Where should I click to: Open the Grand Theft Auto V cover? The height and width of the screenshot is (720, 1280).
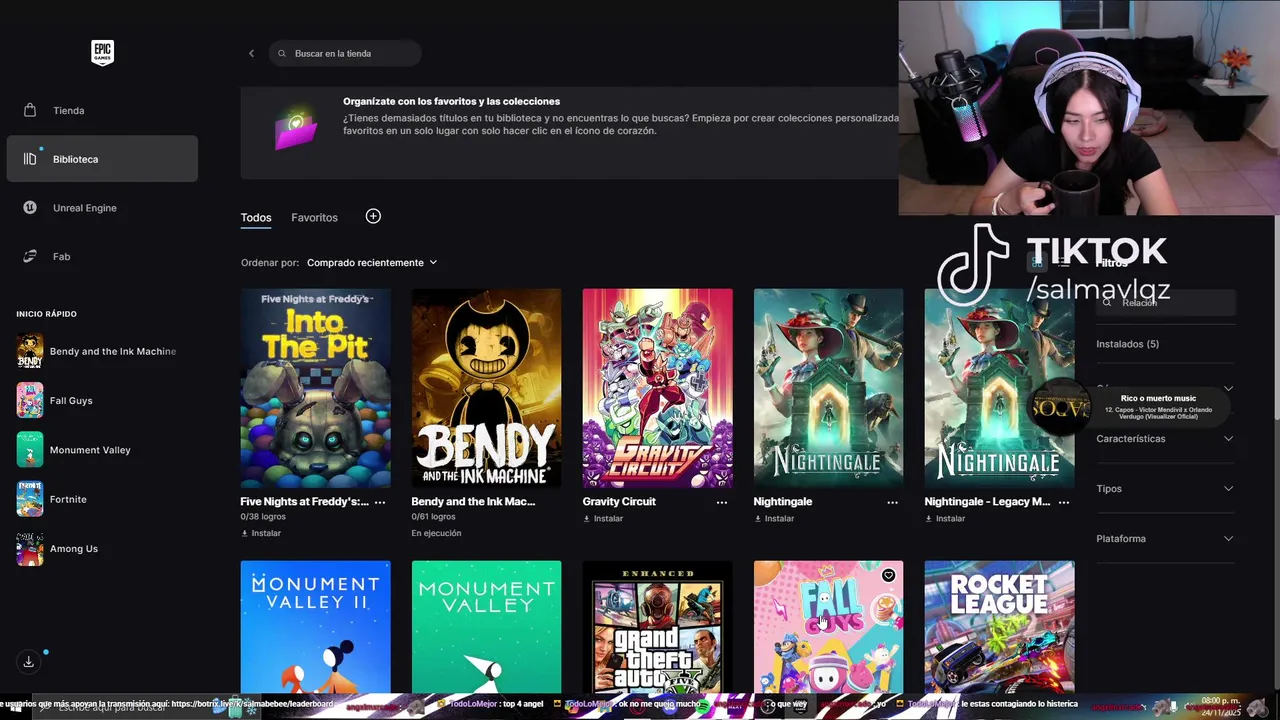pyautogui.click(x=657, y=627)
